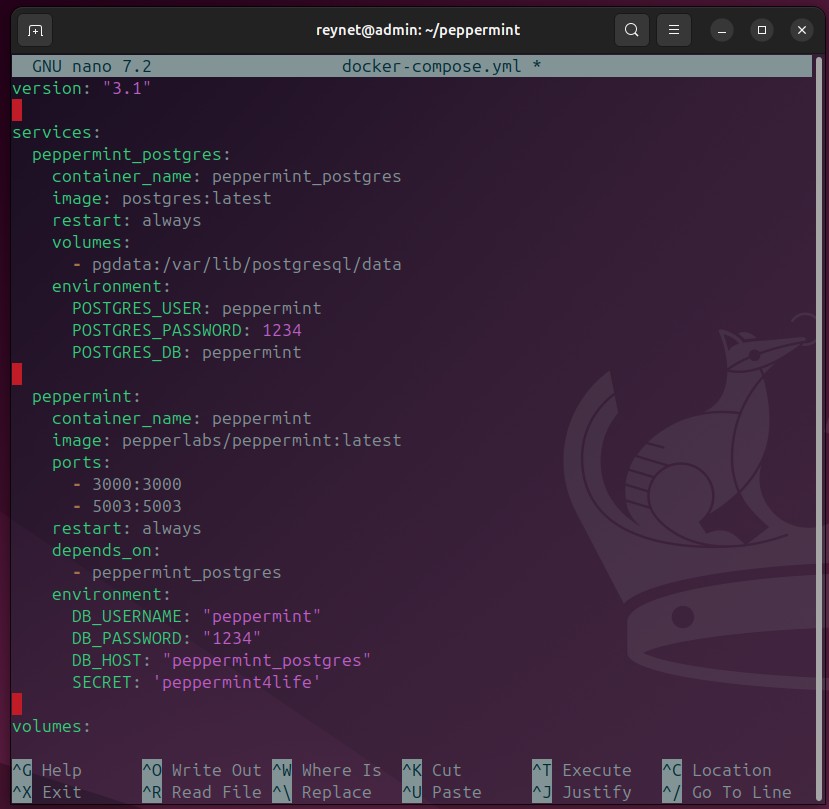829x809 pixels.
Task: Click container_name: peppermint_postgres line
Action: [226, 177]
